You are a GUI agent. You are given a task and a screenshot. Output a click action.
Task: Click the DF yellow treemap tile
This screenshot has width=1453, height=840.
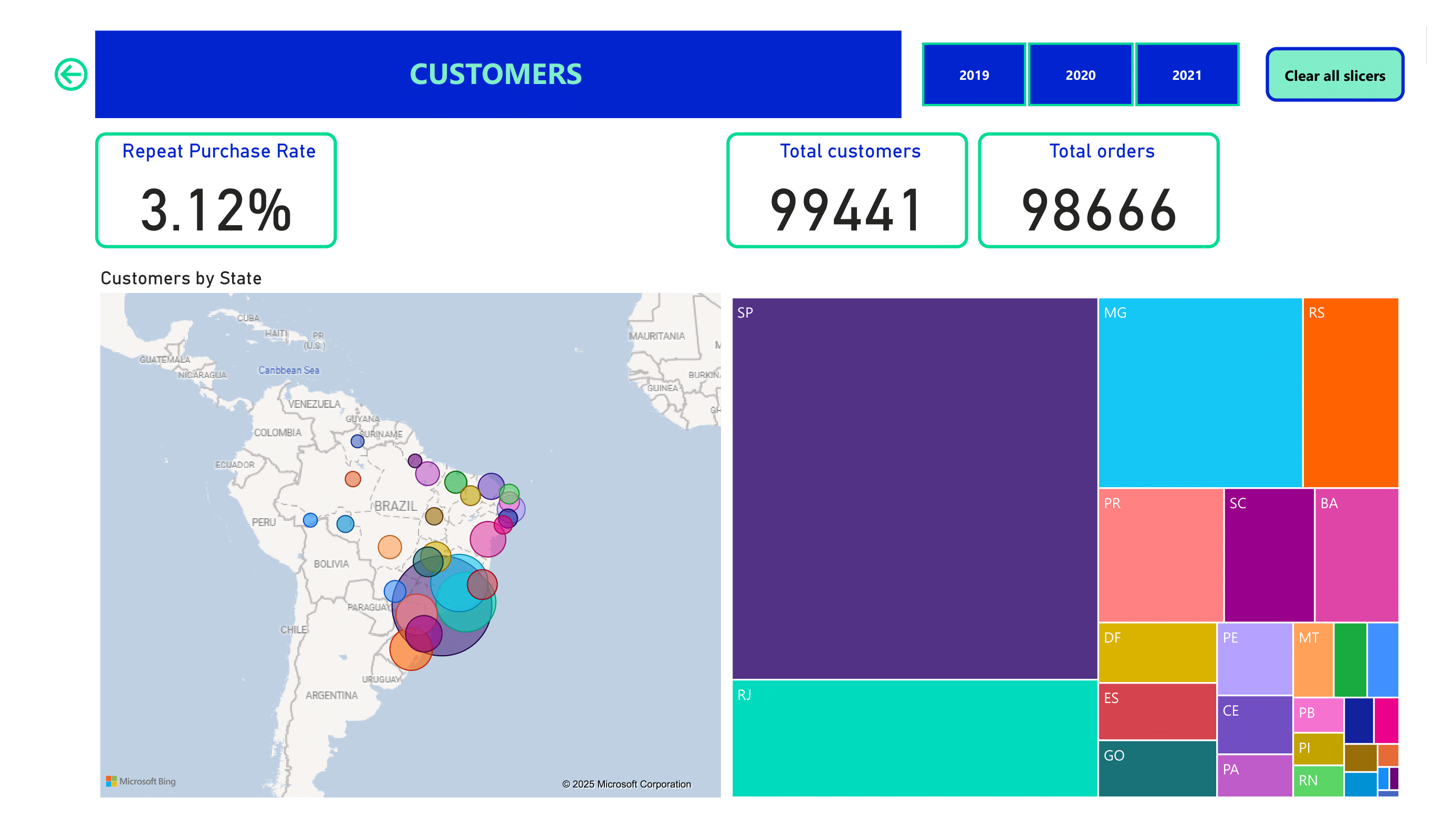point(1157,652)
